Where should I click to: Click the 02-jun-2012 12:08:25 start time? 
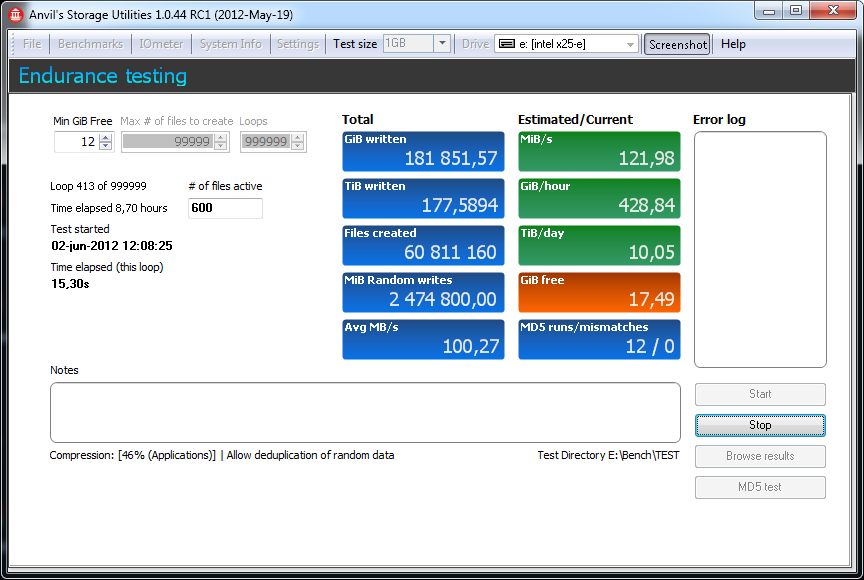point(112,246)
